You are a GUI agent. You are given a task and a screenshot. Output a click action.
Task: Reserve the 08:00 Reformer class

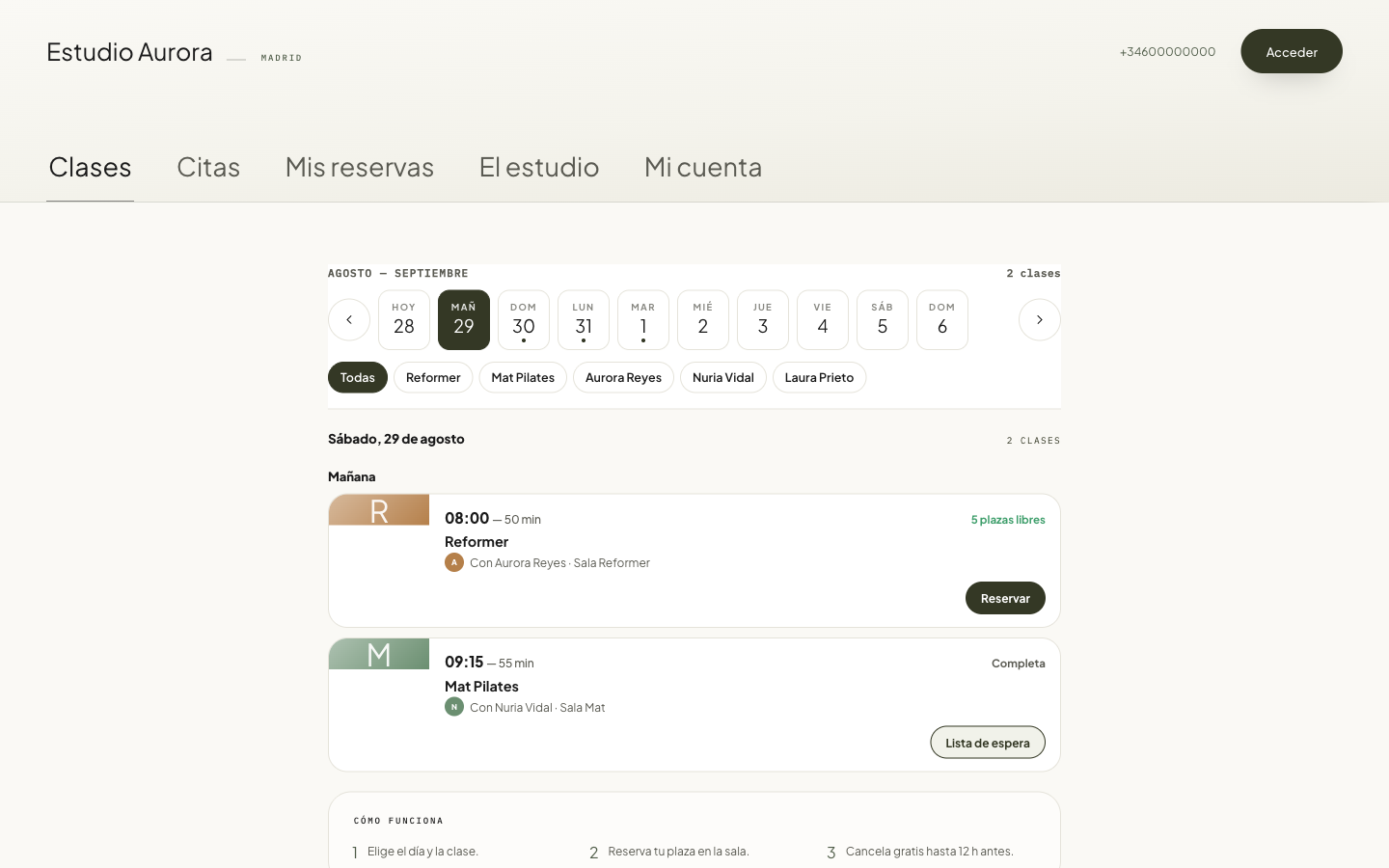point(1005,598)
